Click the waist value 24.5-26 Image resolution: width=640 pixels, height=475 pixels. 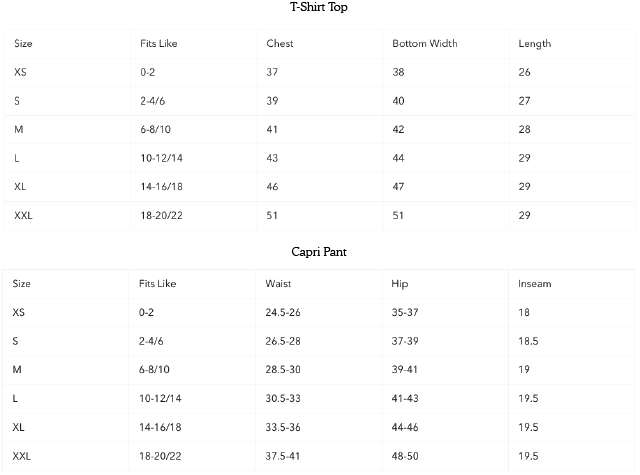pyautogui.click(x=284, y=313)
